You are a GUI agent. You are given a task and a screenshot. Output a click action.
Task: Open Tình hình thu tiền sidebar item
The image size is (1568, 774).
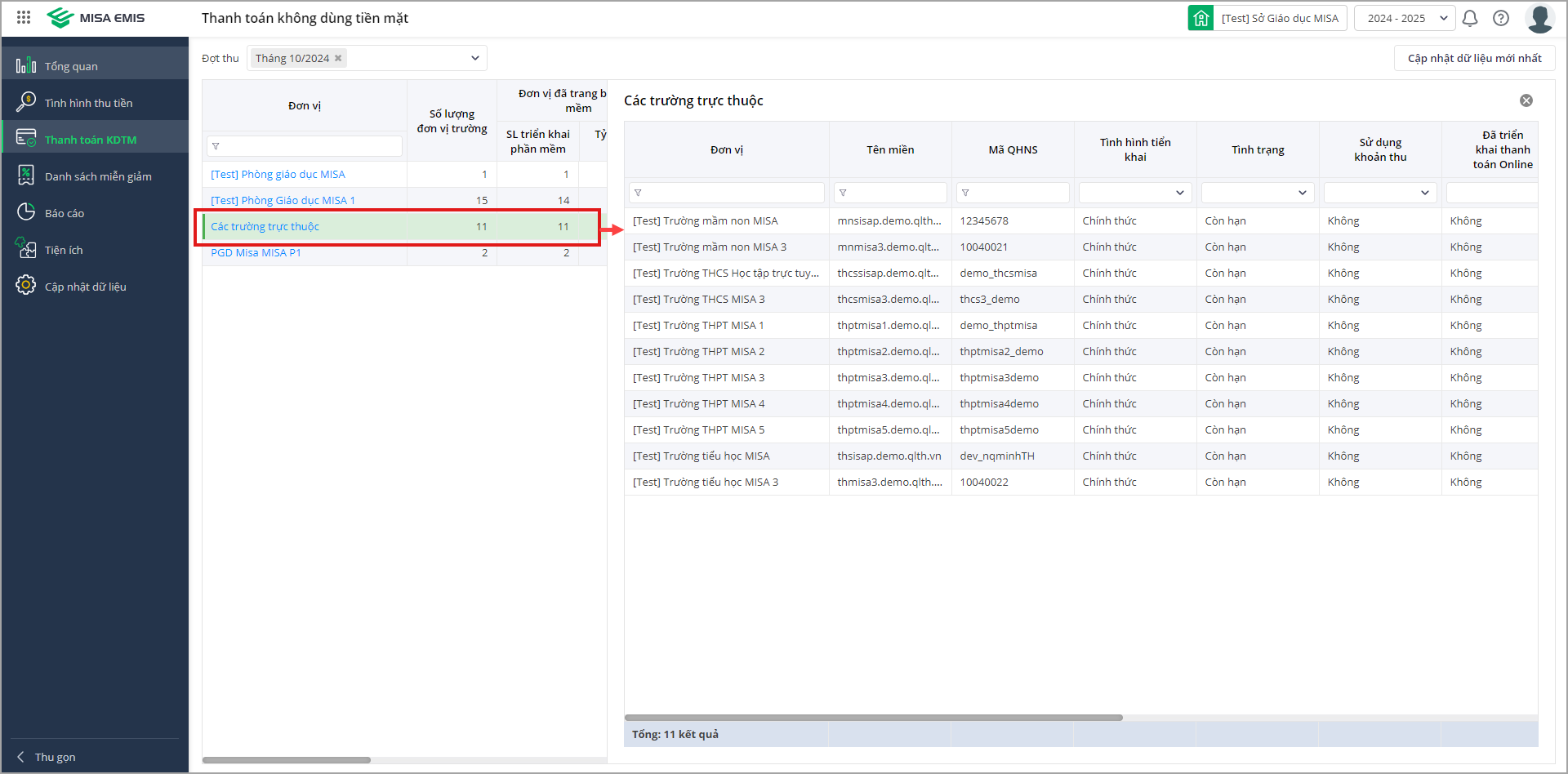click(96, 103)
